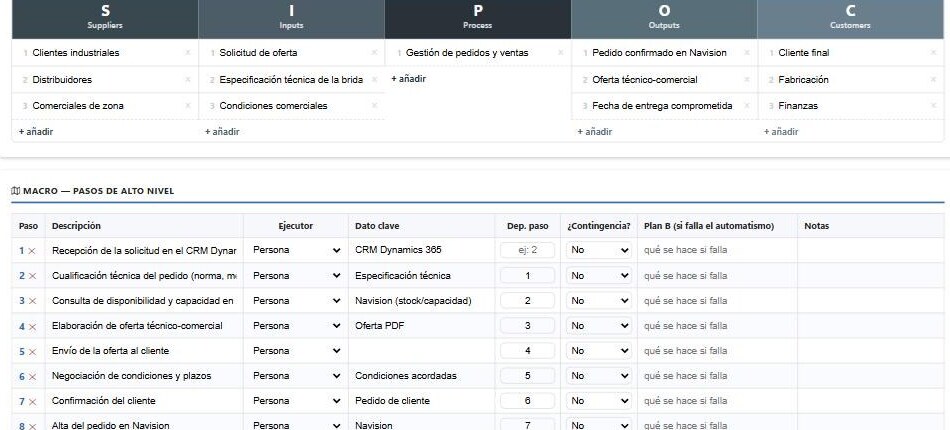Remove output 'Pedido confirmado en Navision'
The height and width of the screenshot is (430, 950).
[x=746, y=53]
